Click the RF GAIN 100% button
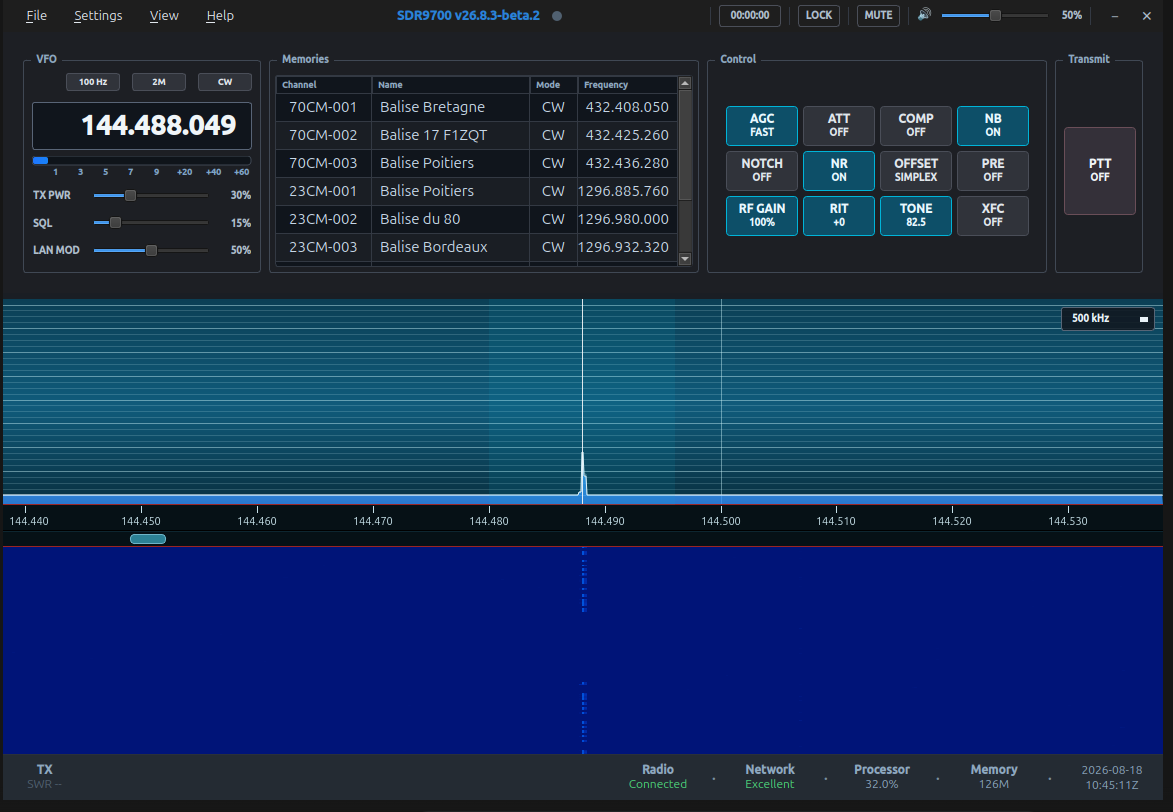Image resolution: width=1173 pixels, height=812 pixels. (x=762, y=215)
